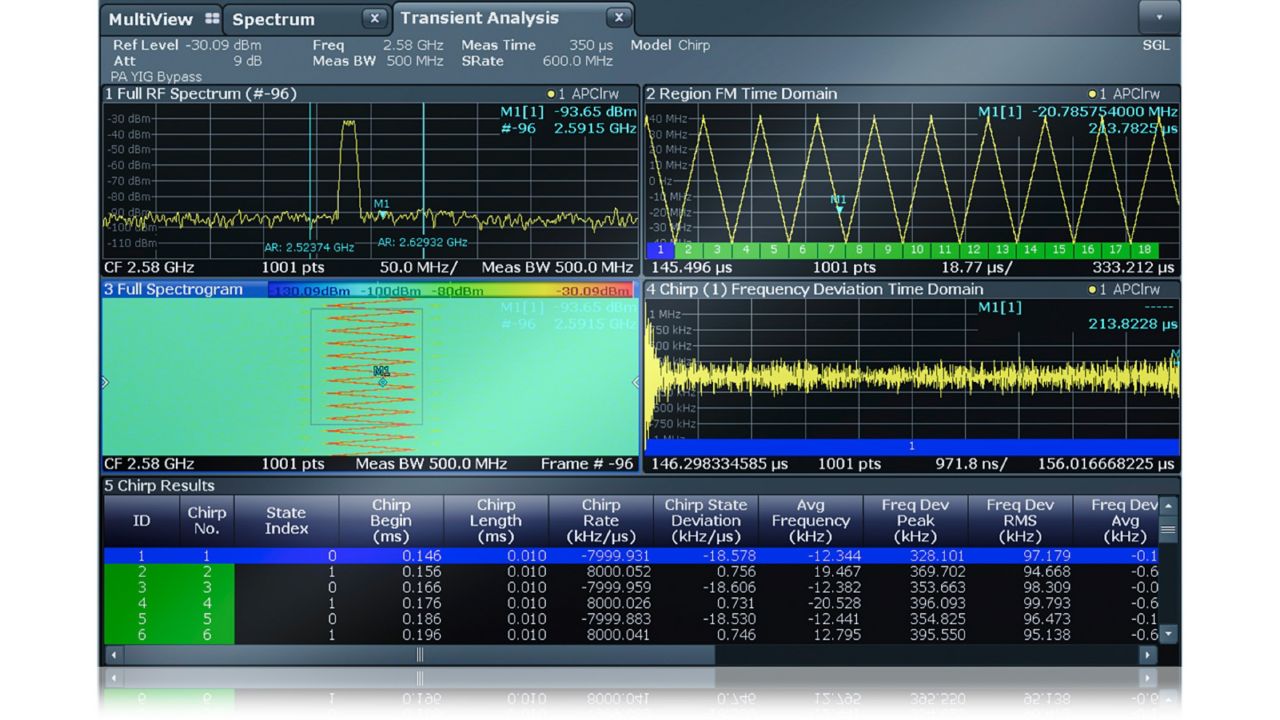Close the Transient Analysis channel tab

619,17
